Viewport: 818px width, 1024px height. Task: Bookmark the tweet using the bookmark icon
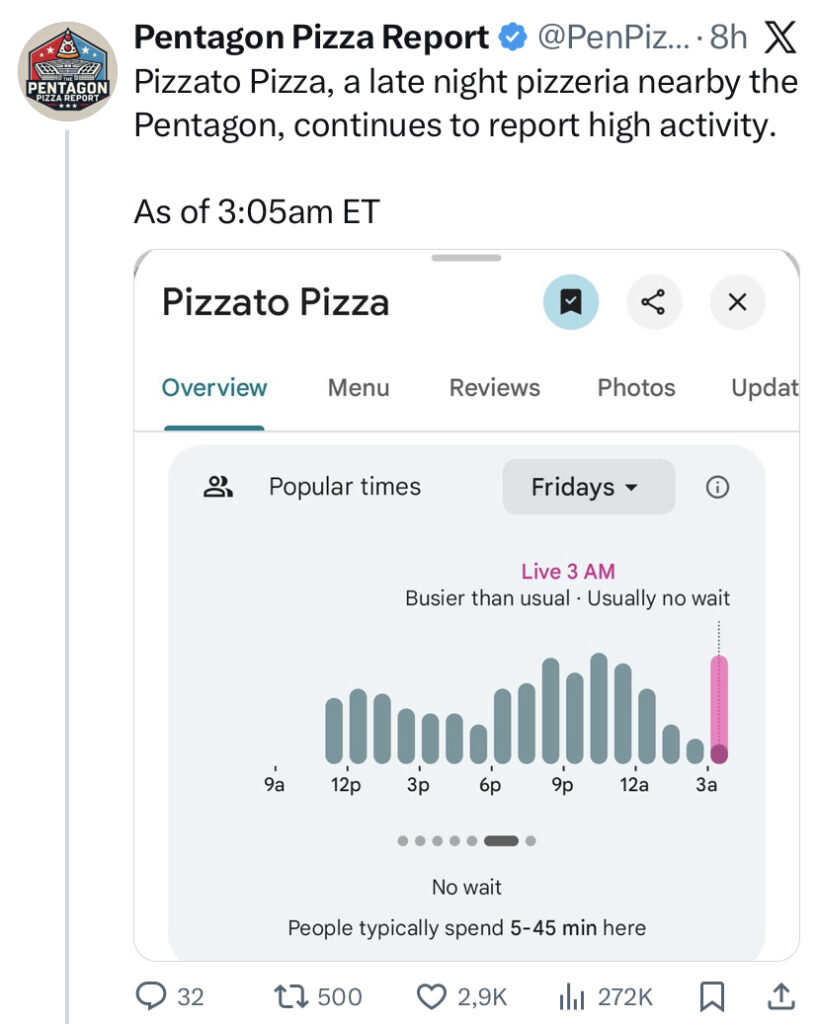711,996
